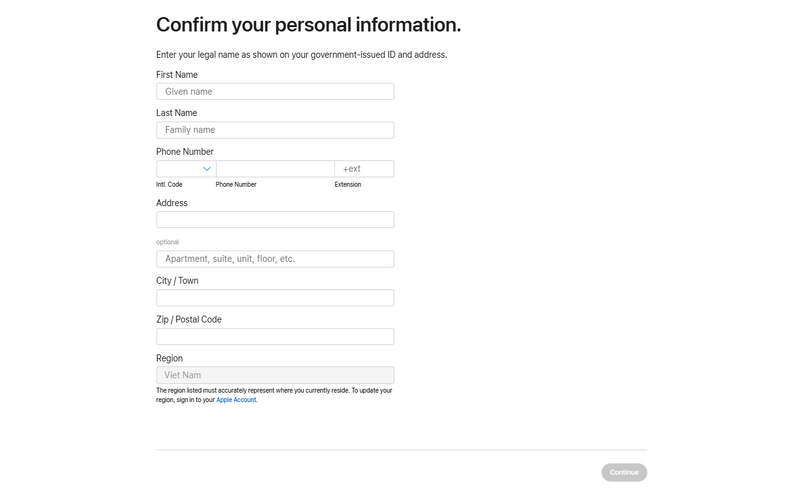Click the +ext extension field

click(364, 169)
